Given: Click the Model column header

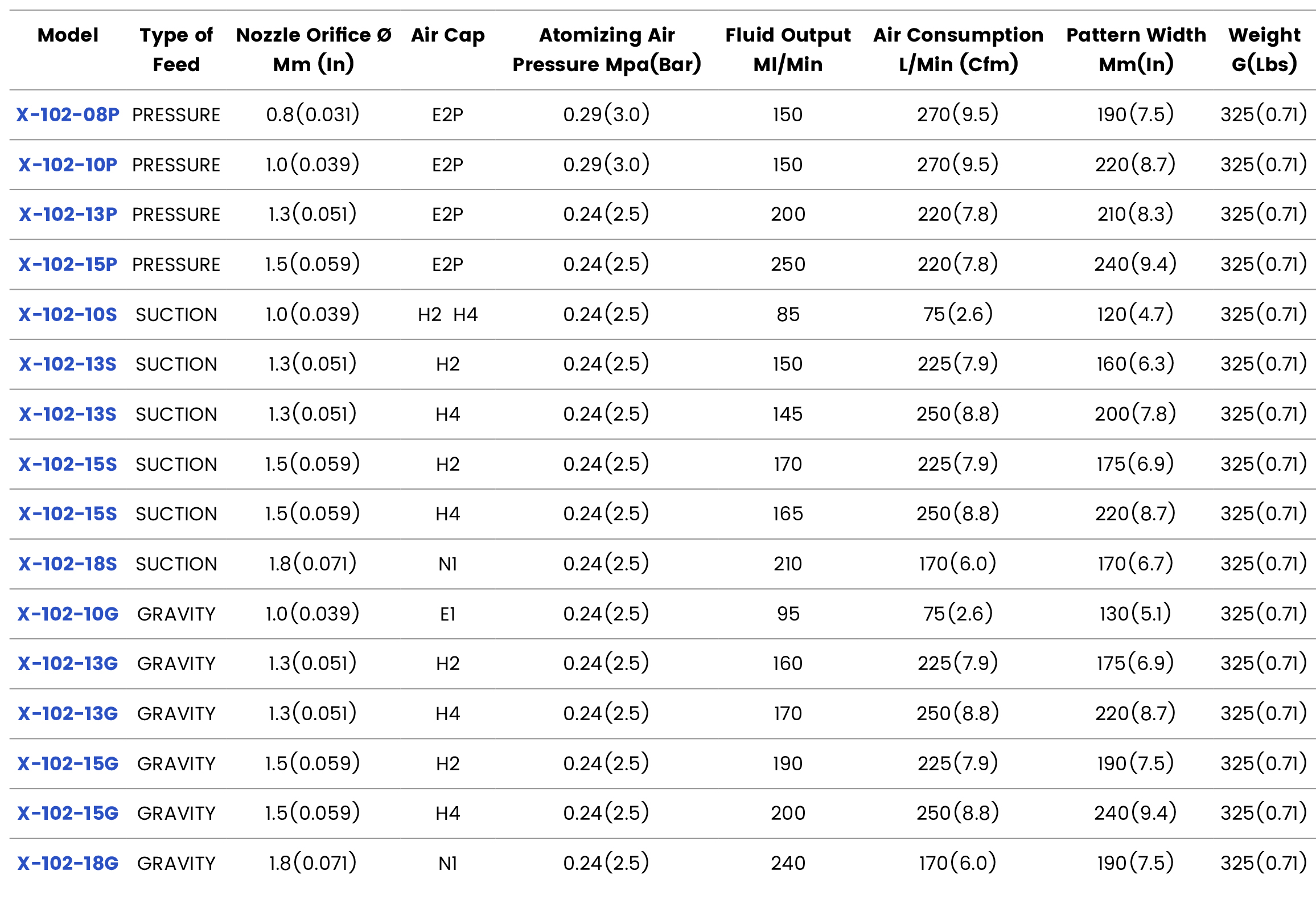Looking at the screenshot, I should point(68,35).
